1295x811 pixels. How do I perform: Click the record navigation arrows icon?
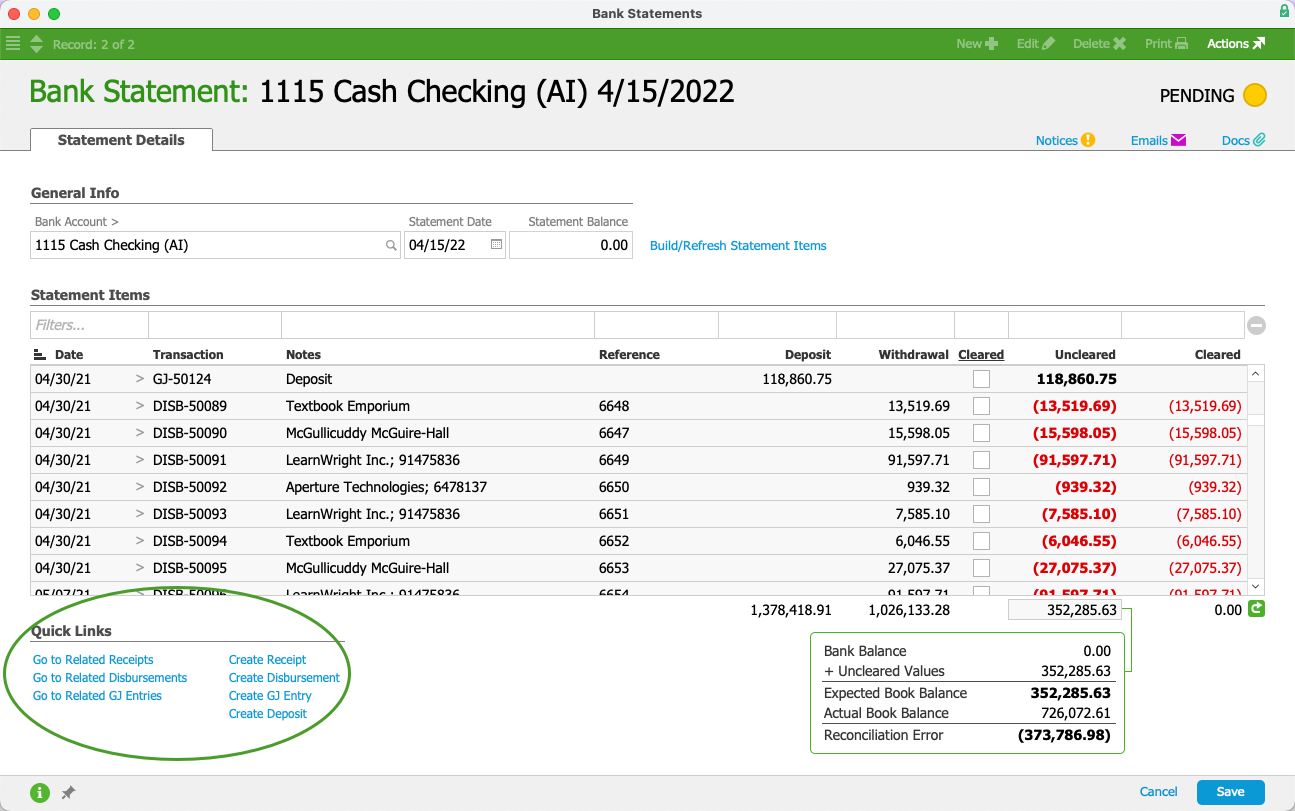point(37,44)
